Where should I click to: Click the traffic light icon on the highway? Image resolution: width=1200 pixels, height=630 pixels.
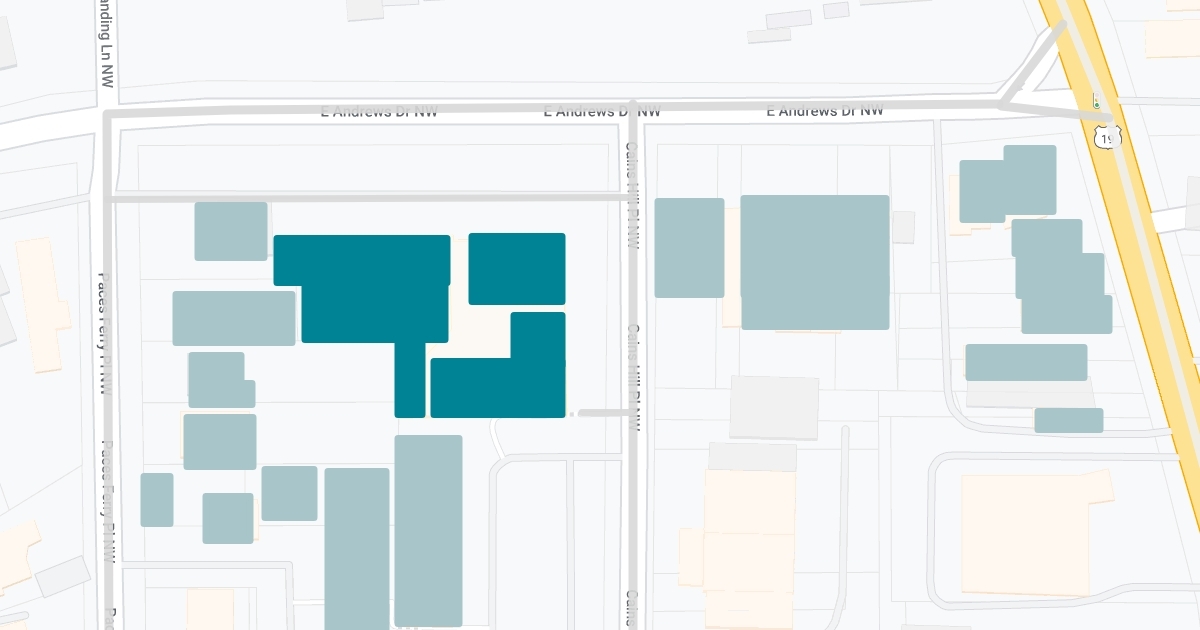pos(1096,103)
